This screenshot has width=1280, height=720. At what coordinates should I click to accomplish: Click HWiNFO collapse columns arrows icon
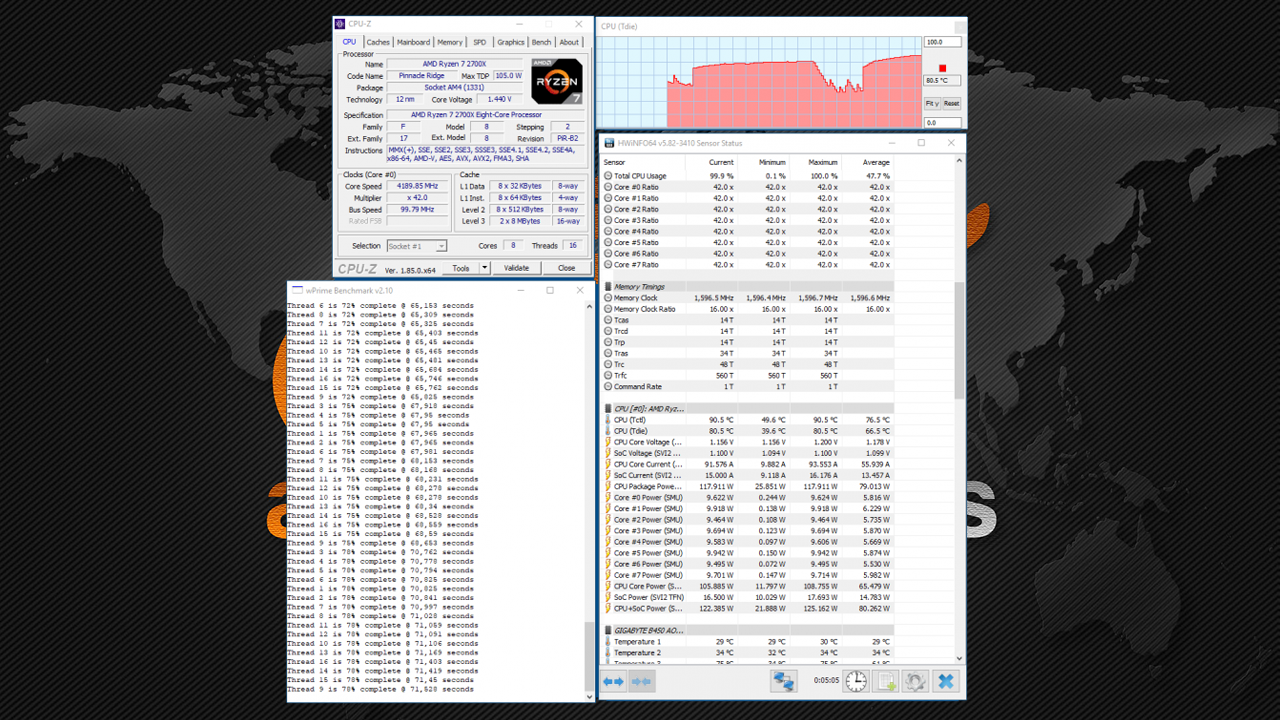(x=642, y=681)
